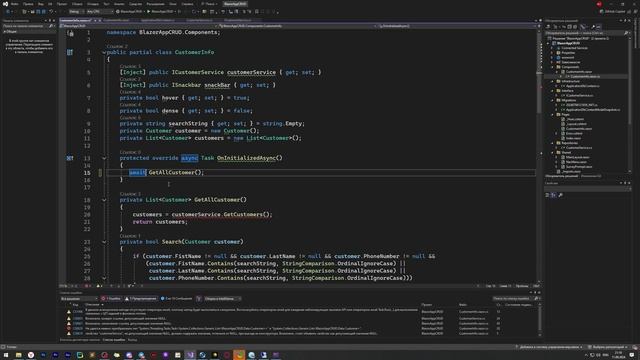
Task: Collapse the CustomerInfo class code block
Action: 104,53
